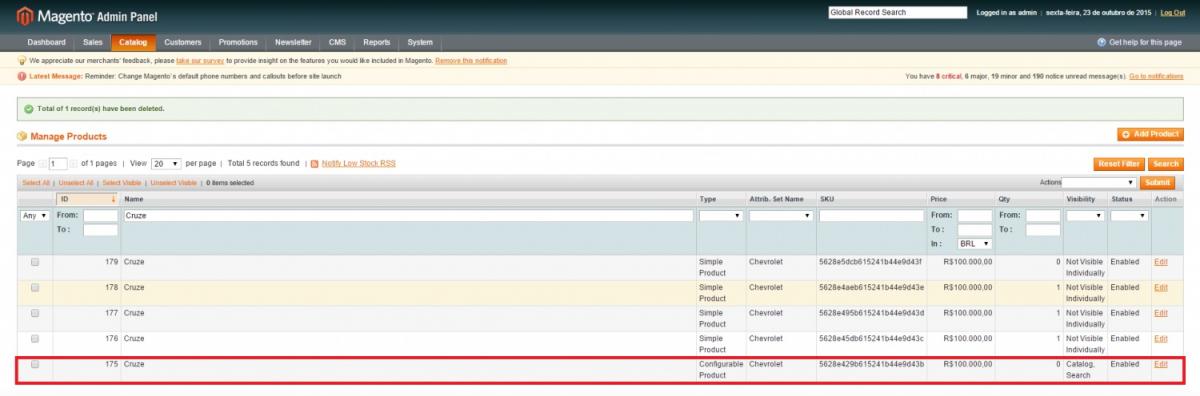Open the System menu
1200x396 pixels.
click(x=420, y=42)
